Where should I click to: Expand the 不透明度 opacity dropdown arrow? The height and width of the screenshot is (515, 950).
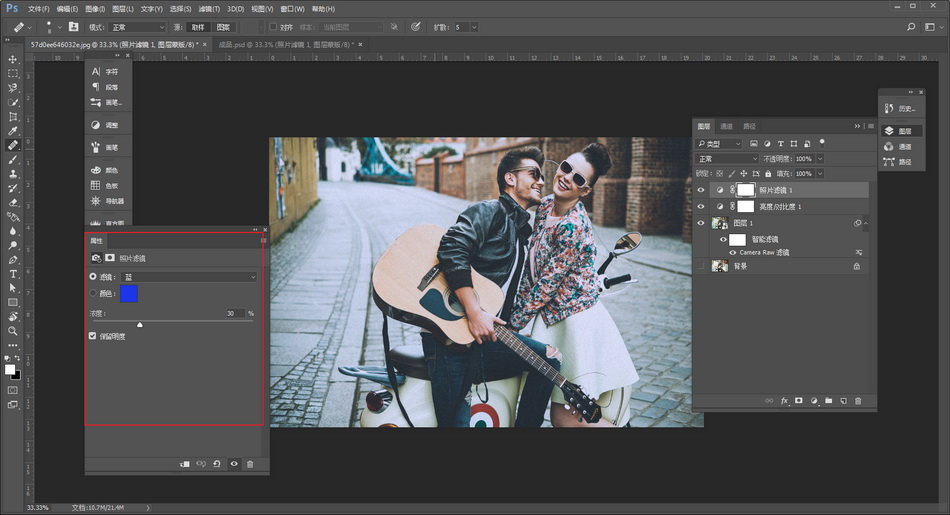point(820,159)
